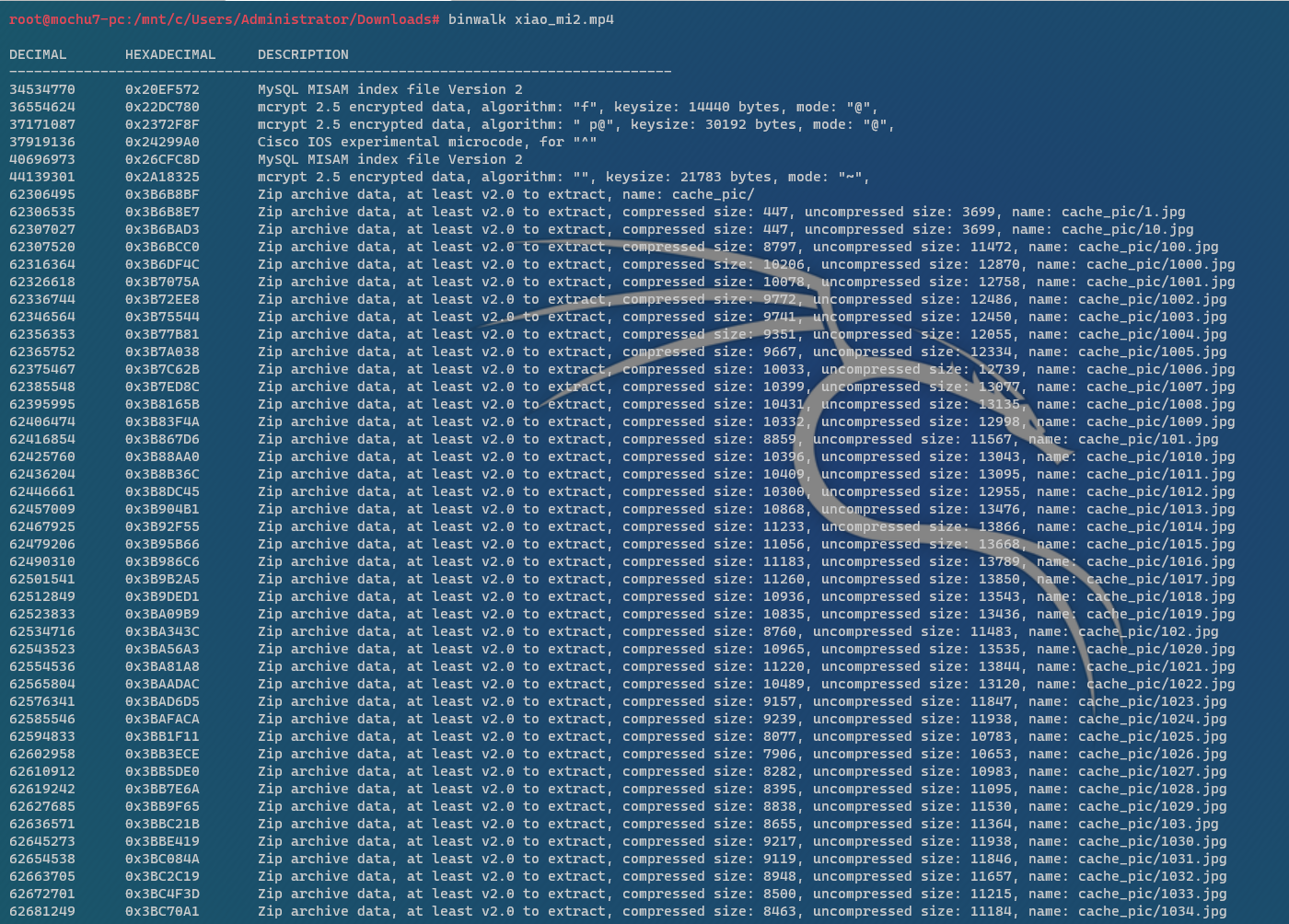Image resolution: width=1289 pixels, height=924 pixels.
Task: Click hex value 0x3BB5DE0
Action: [162, 771]
